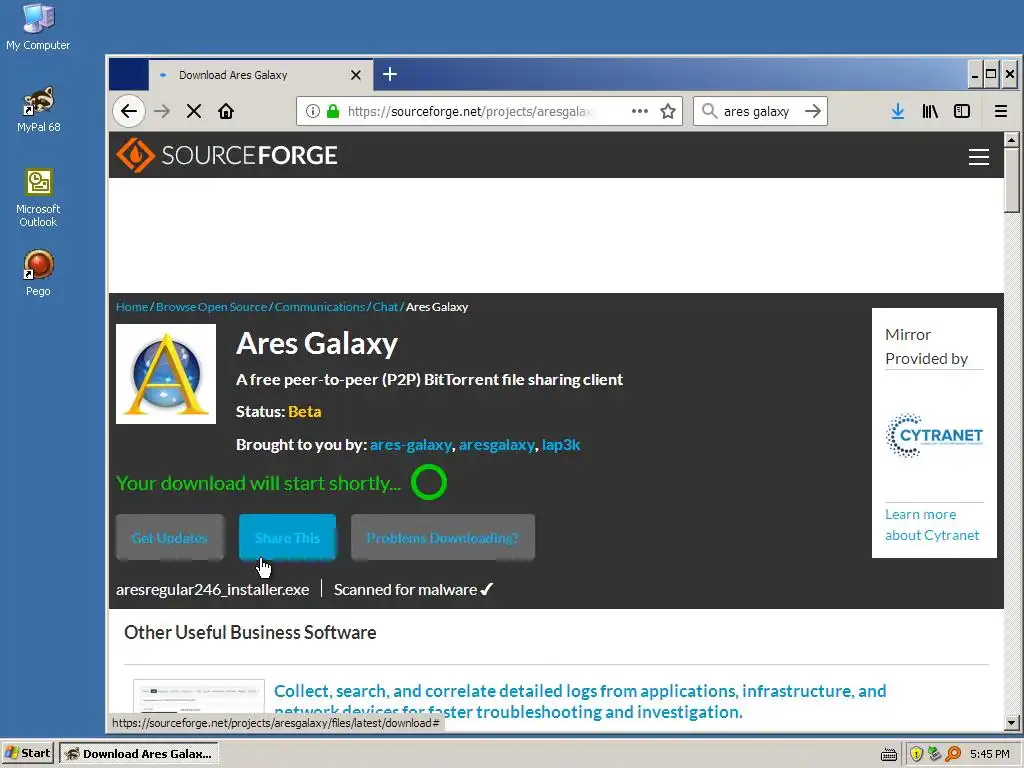Open SourceForge site navigation menu

tap(978, 157)
